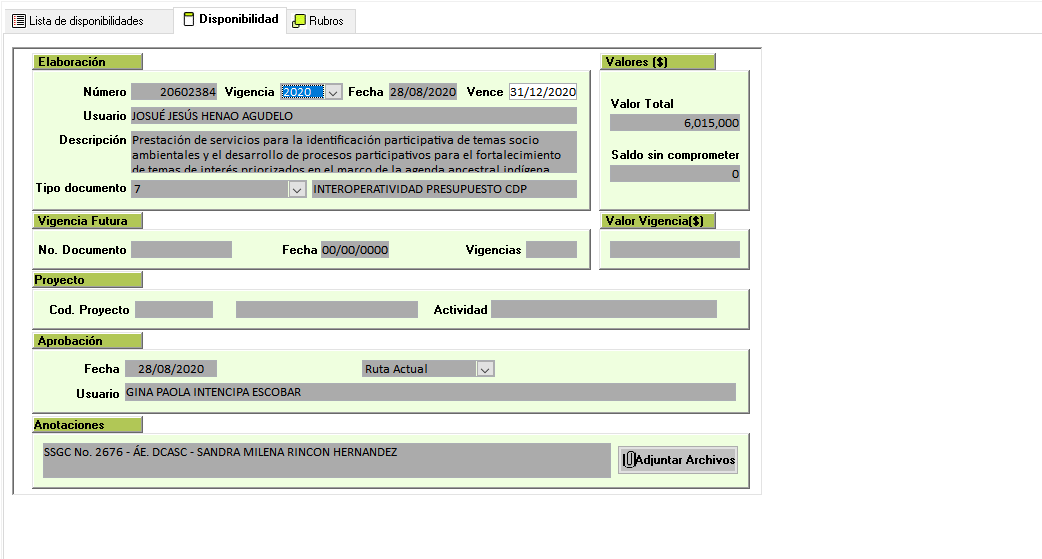
Task: Click the Vence date field
Action: (x=543, y=92)
